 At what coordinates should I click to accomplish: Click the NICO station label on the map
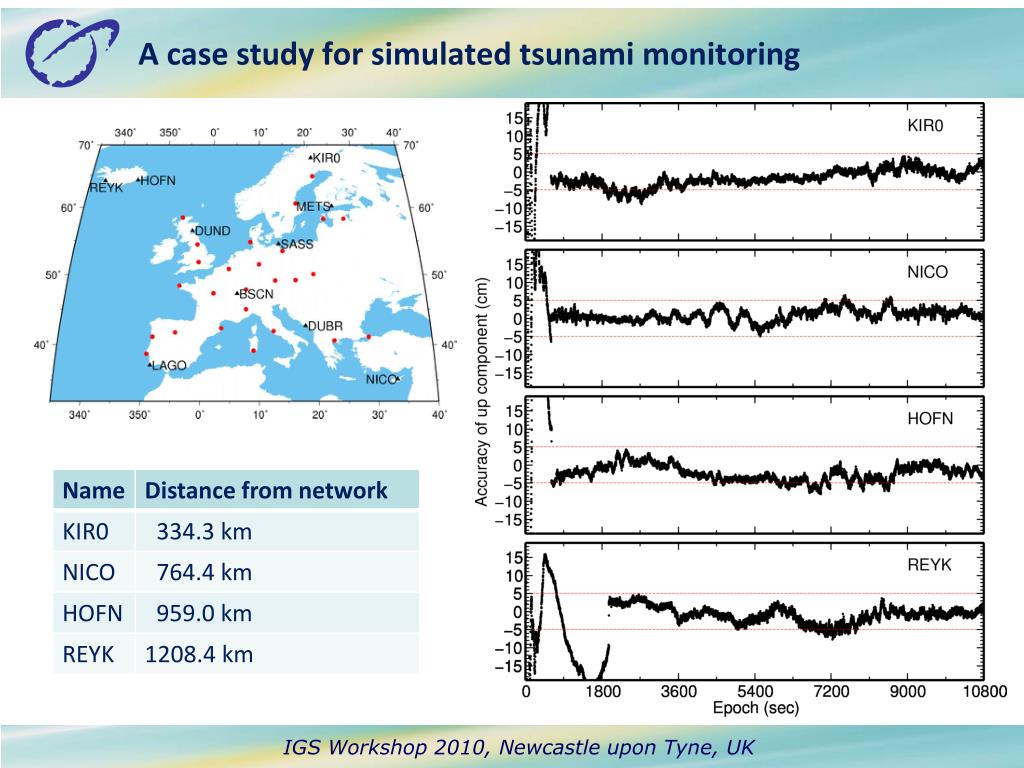tap(381, 379)
